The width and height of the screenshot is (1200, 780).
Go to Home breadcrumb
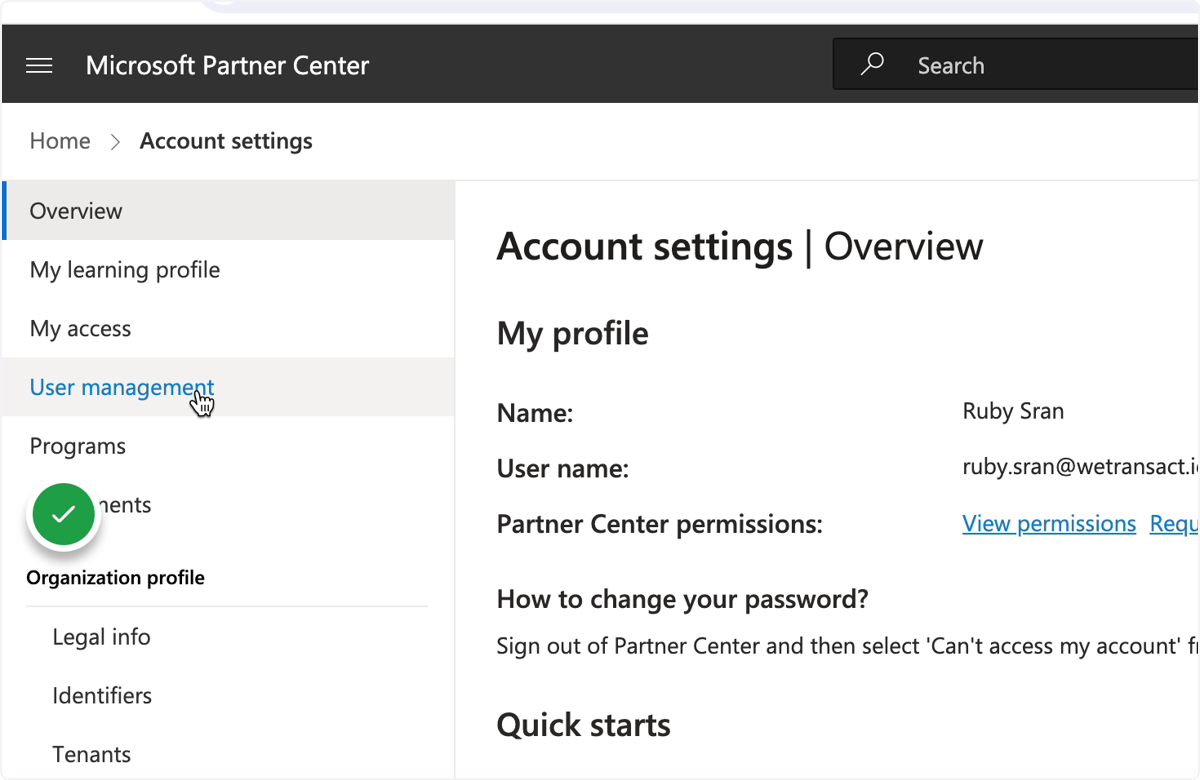click(x=60, y=141)
